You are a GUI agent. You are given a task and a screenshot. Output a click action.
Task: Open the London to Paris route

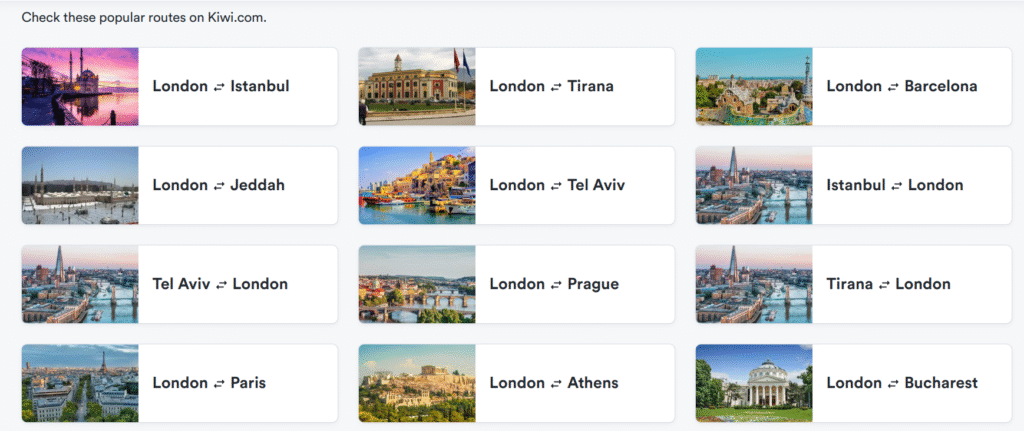209,383
